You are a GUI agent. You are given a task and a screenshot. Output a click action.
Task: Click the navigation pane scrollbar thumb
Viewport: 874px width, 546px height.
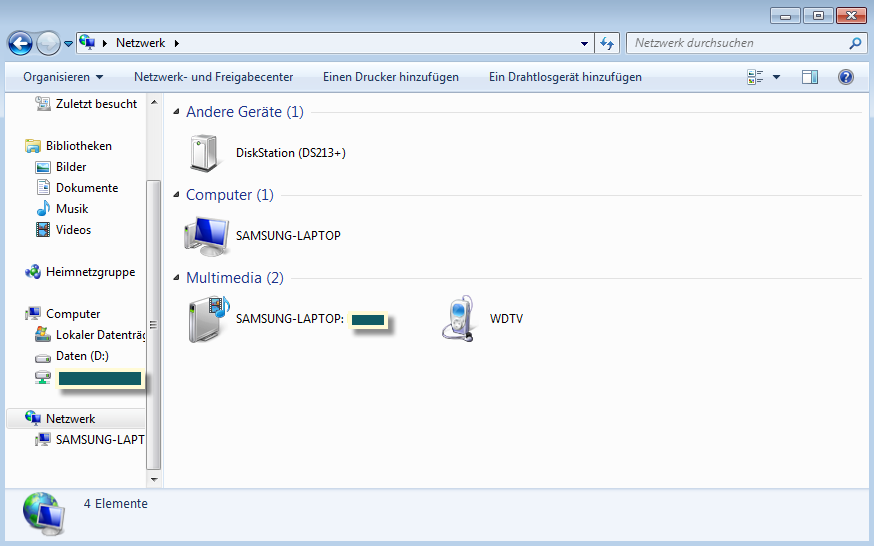point(154,325)
